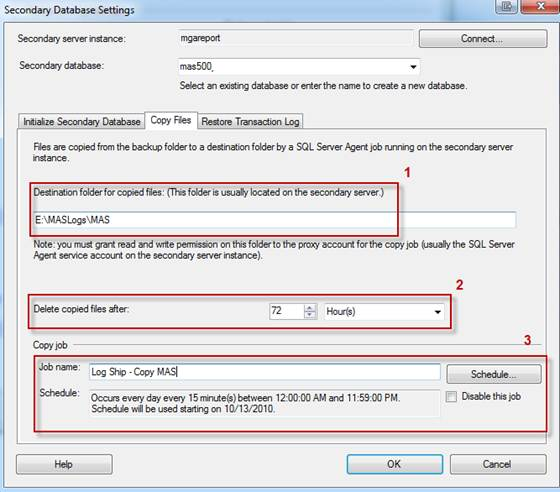This screenshot has height=492, width=560.
Task: Click the 72 value field
Action: (x=287, y=311)
